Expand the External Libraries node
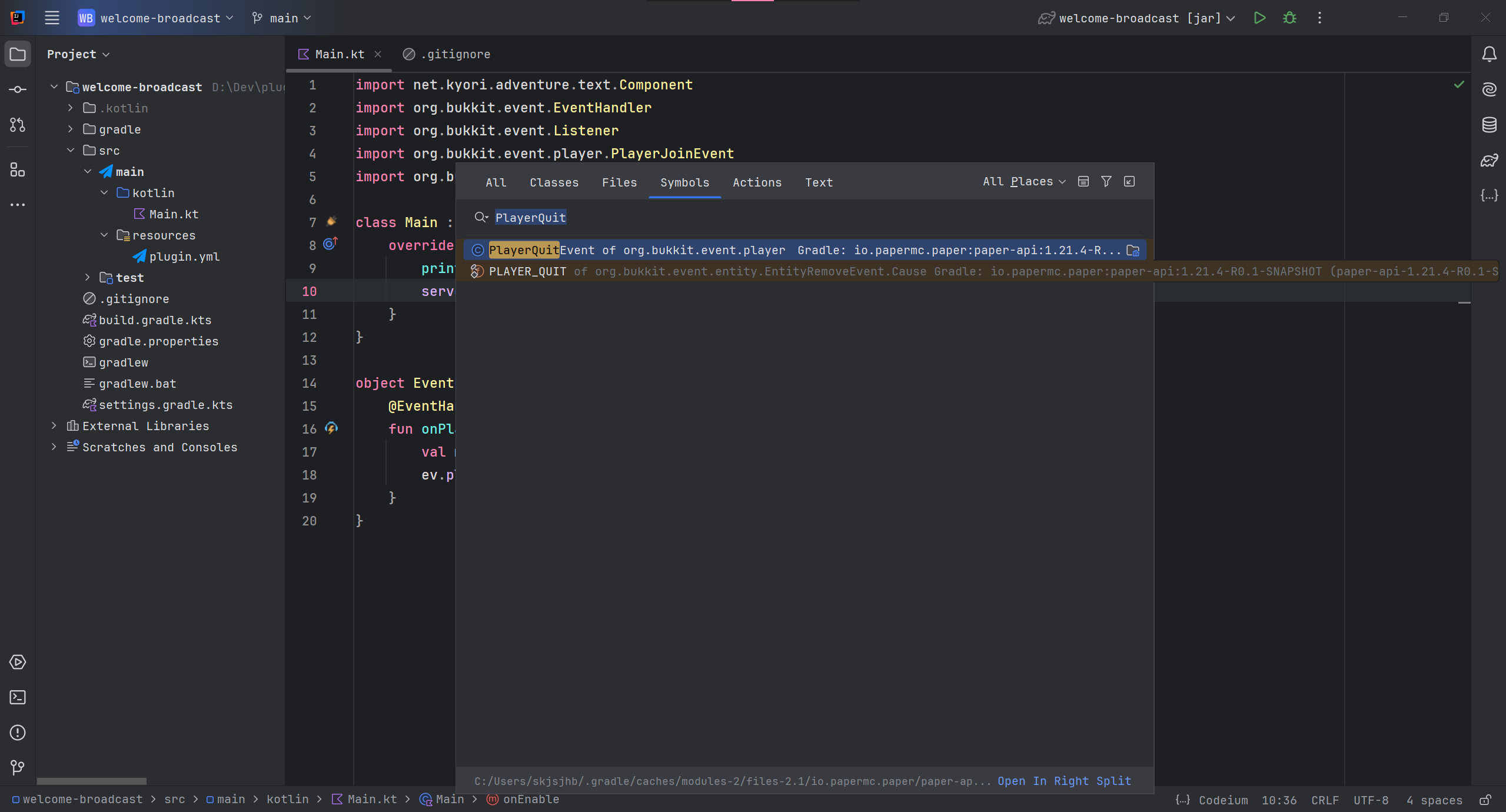 point(54,425)
